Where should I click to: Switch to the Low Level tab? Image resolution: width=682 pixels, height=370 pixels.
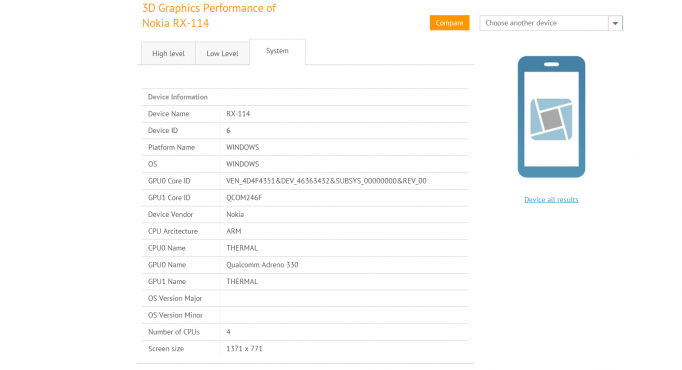tap(222, 53)
